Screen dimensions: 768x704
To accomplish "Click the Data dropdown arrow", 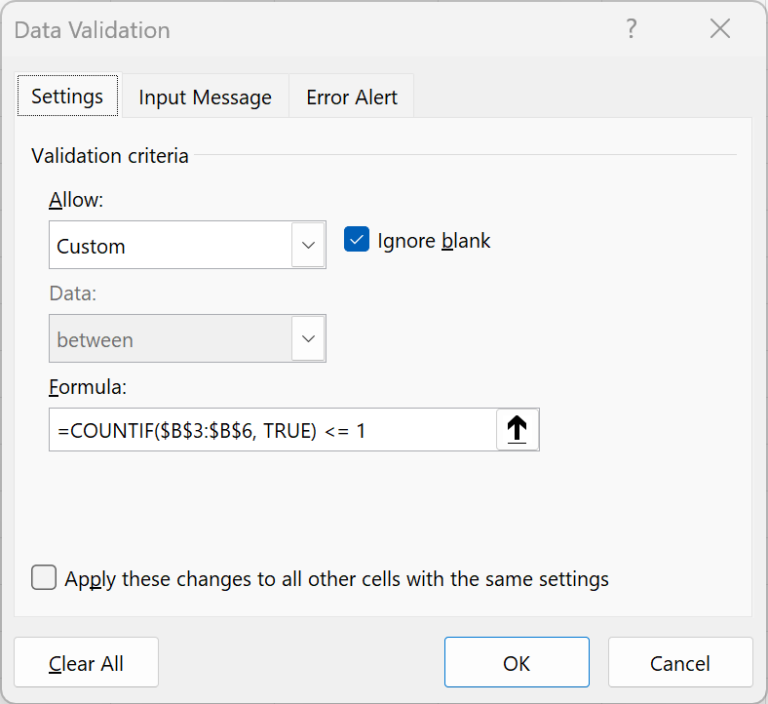I will [x=308, y=339].
